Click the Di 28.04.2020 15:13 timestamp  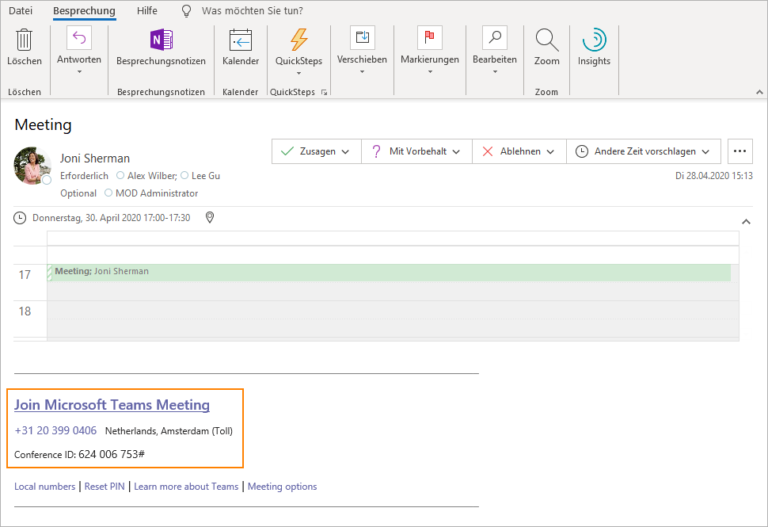point(714,175)
